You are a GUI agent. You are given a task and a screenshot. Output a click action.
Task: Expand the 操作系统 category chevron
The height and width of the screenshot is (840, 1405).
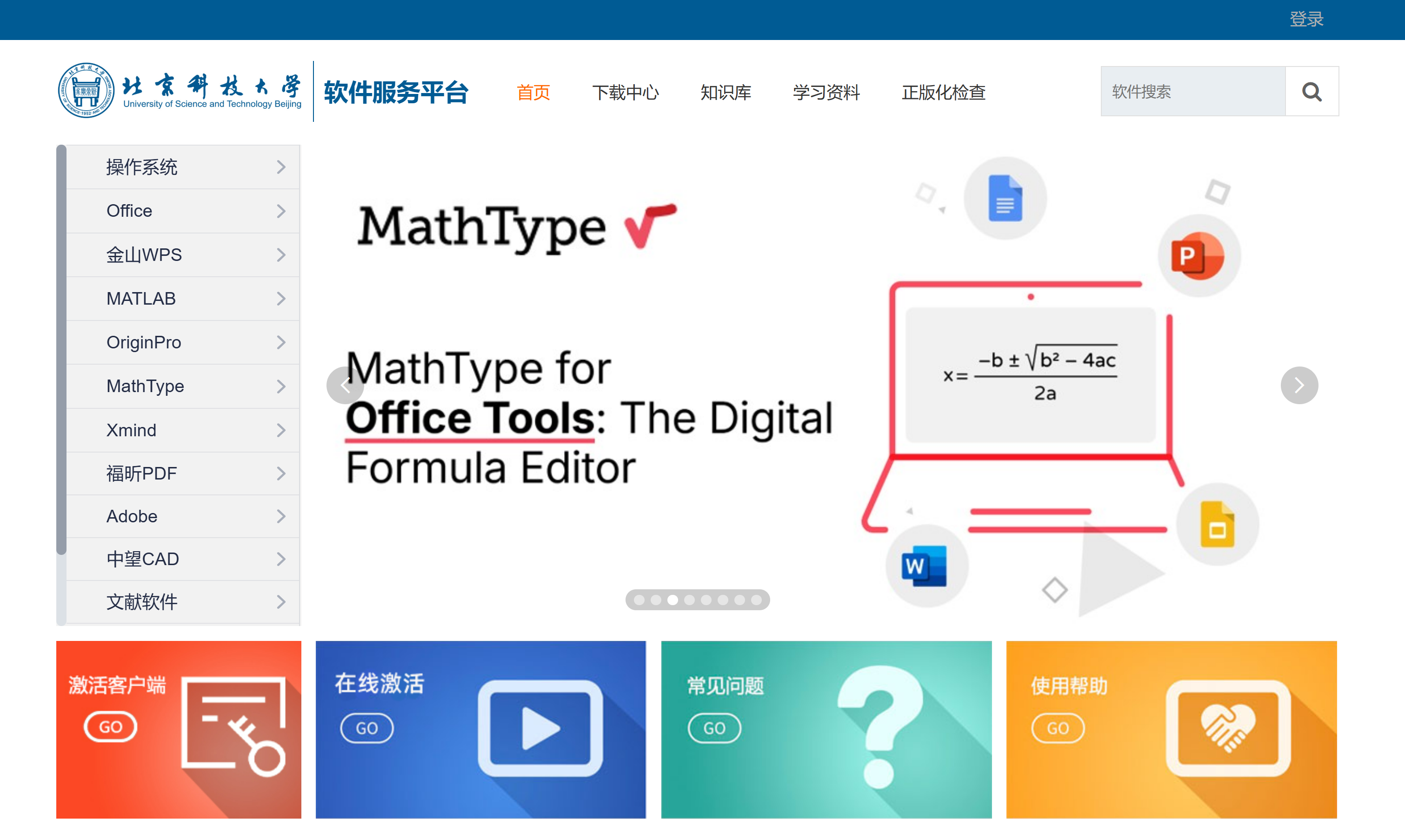[281, 167]
